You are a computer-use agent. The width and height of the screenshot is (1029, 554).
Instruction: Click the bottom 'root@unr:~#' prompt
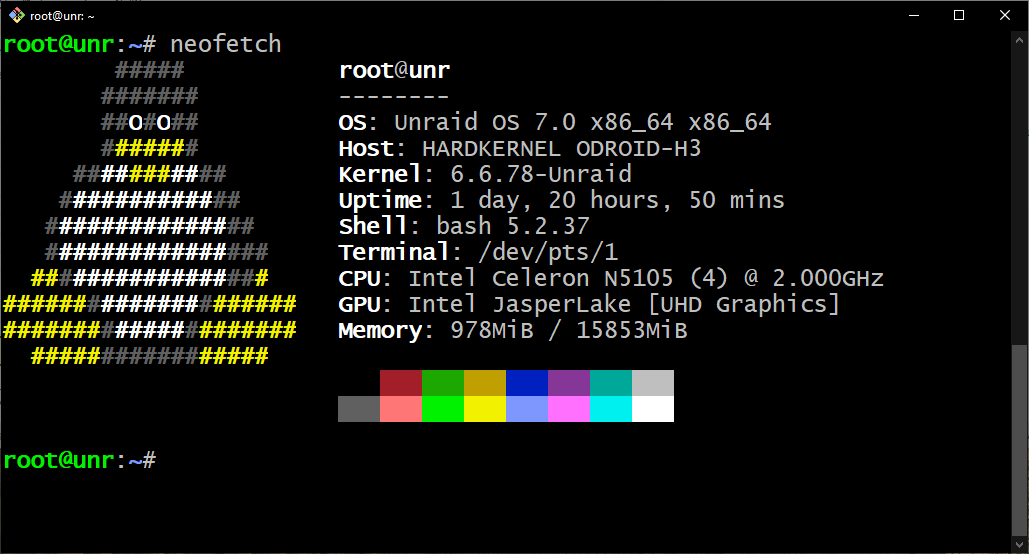(x=79, y=460)
